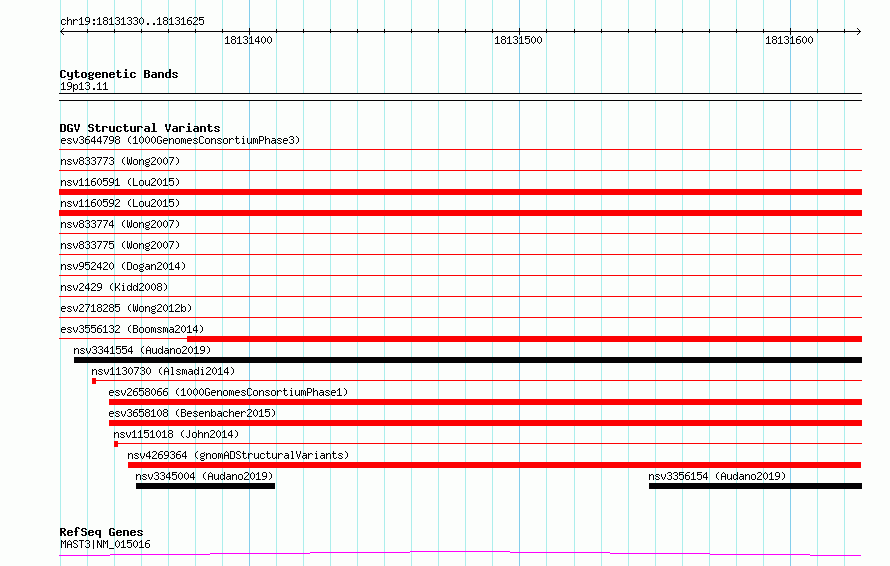The width and height of the screenshot is (890, 566).
Task: Select nsv2429 (Kidd2008) variant label
Action: (x=114, y=287)
